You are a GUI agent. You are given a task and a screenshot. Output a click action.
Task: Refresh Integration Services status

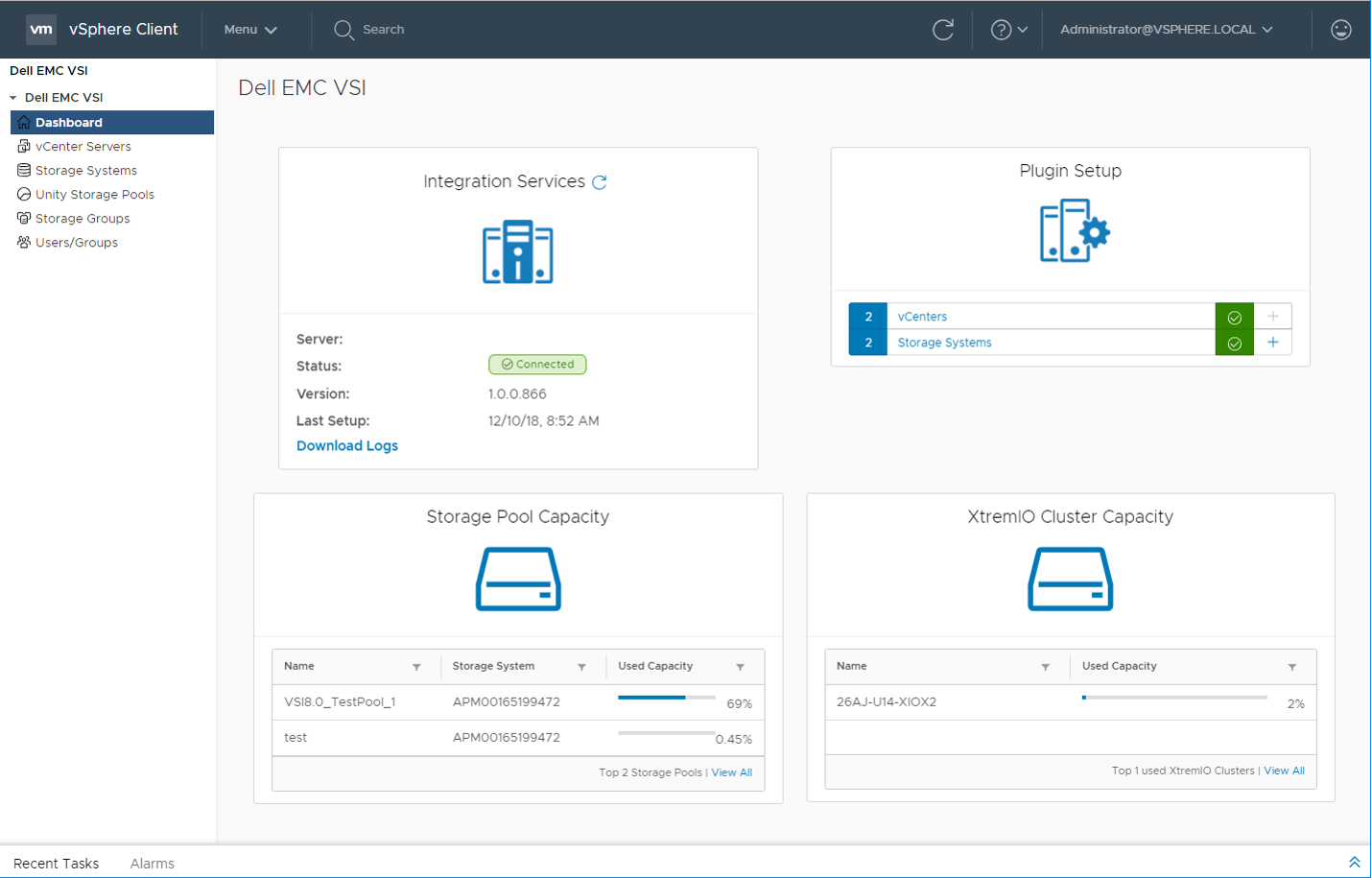600,182
